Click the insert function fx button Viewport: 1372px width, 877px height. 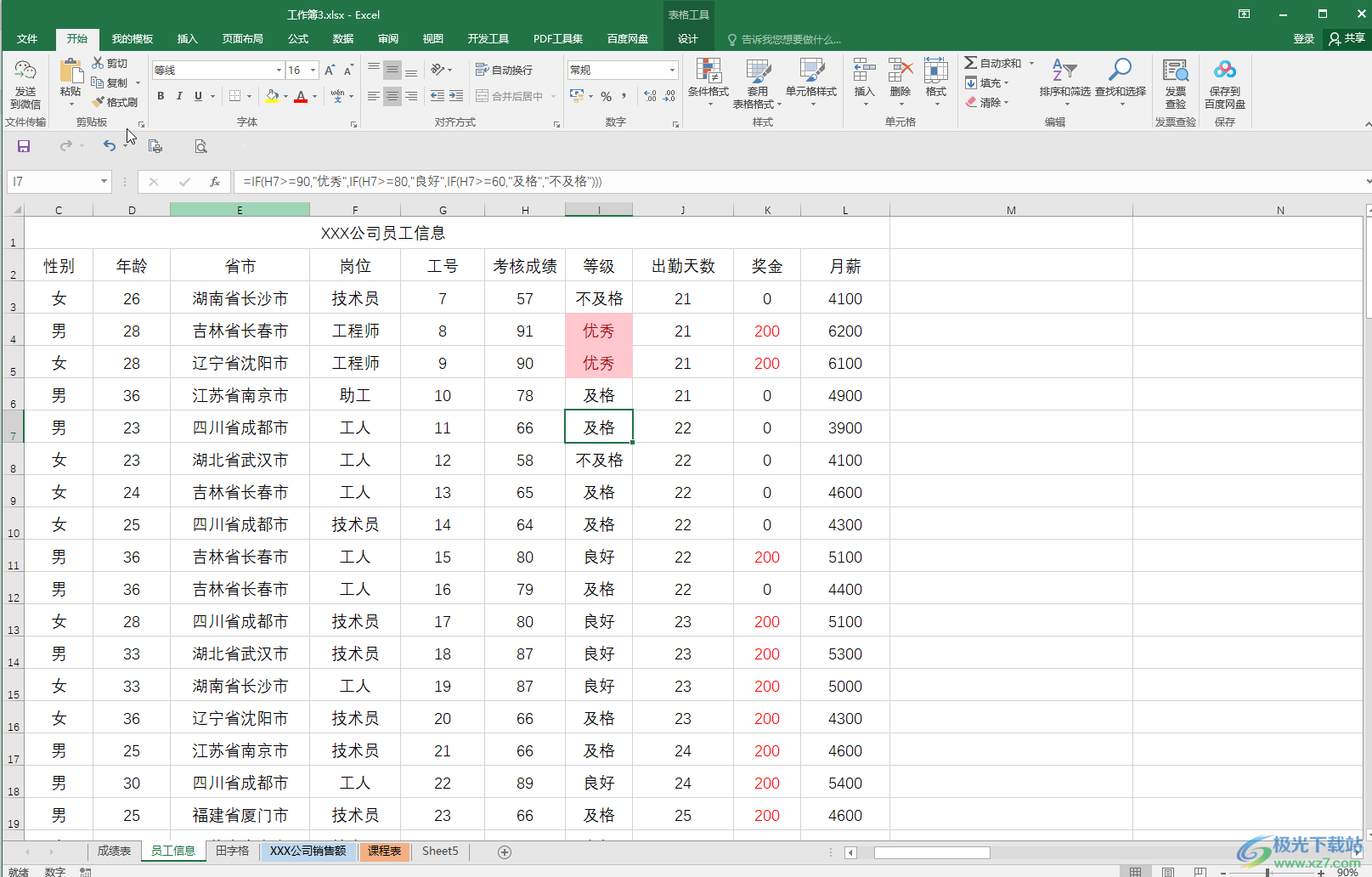click(215, 181)
